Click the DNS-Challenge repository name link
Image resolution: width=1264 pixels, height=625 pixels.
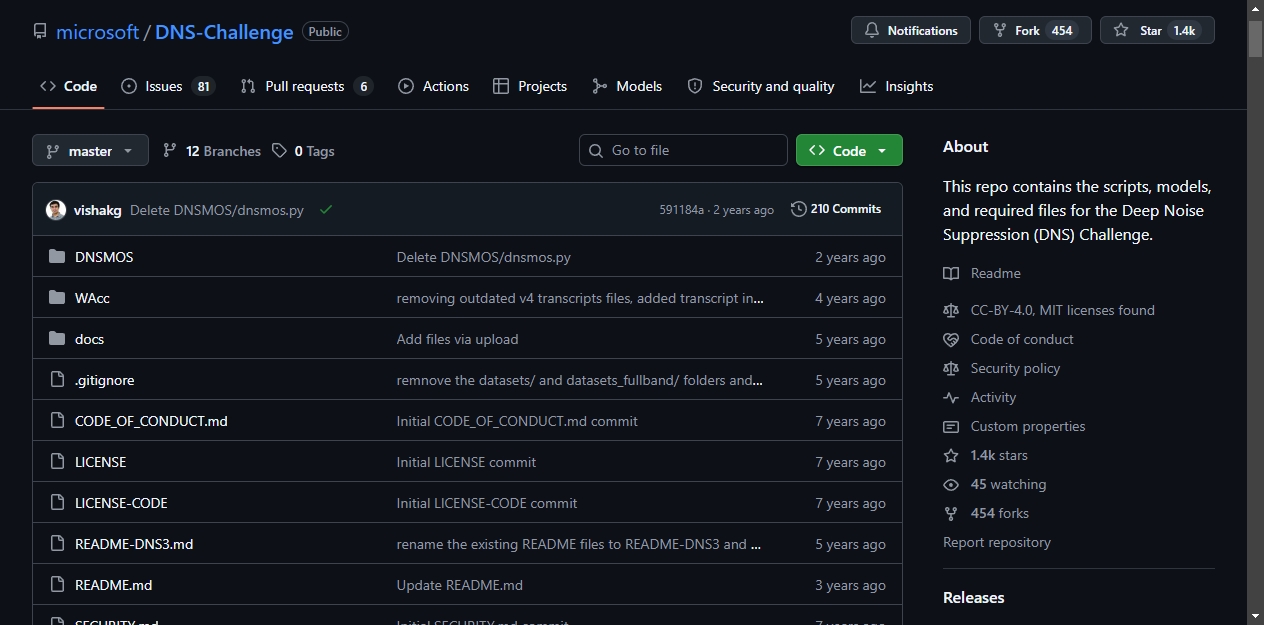coord(224,32)
